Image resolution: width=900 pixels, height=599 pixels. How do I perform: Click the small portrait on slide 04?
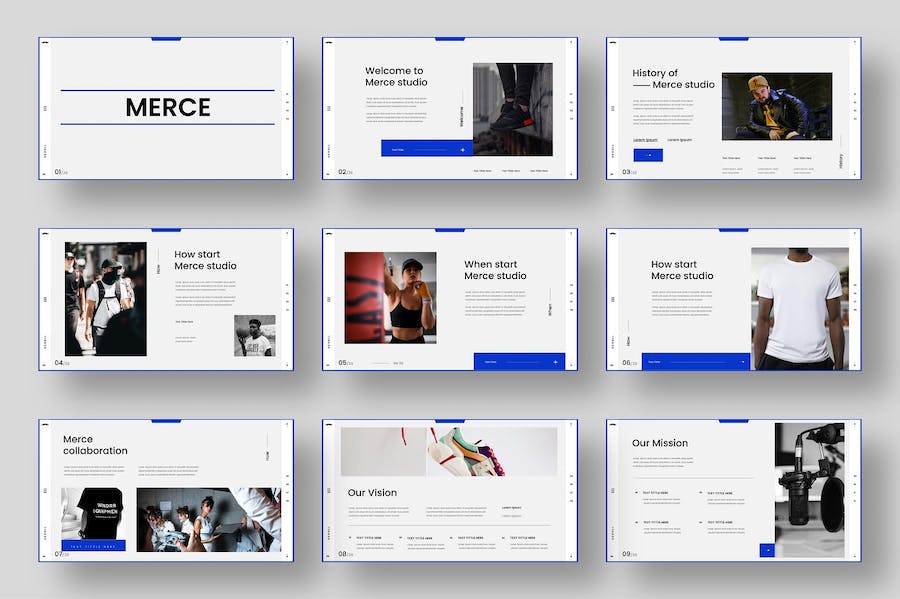254,336
